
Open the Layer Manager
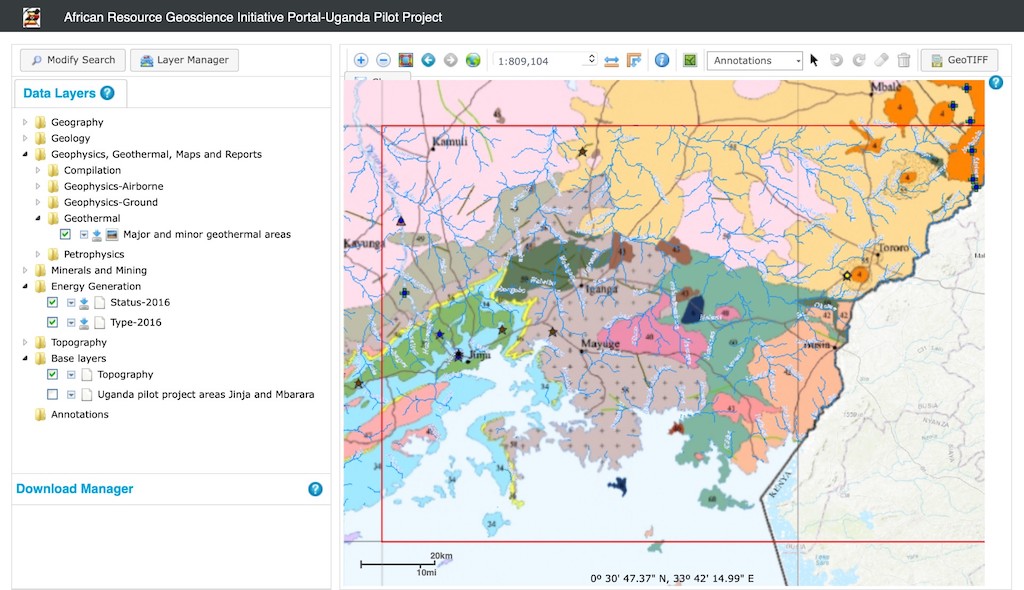[184, 60]
